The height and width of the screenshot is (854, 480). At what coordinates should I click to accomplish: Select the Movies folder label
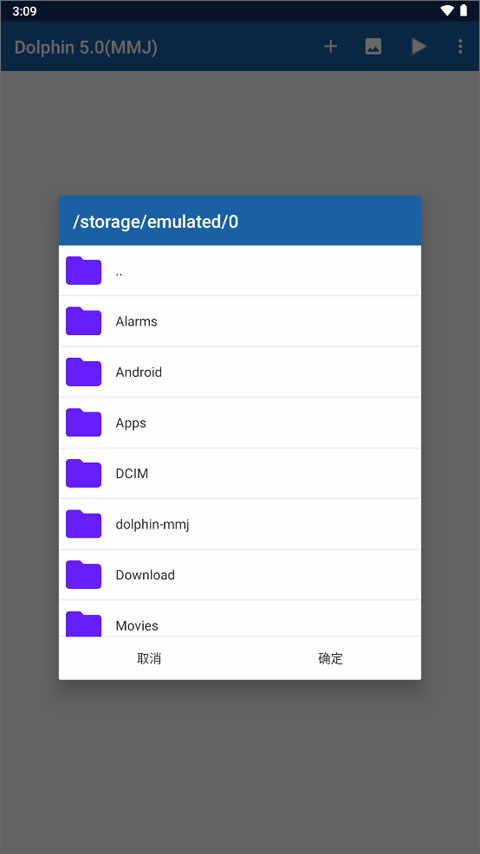tap(137, 626)
